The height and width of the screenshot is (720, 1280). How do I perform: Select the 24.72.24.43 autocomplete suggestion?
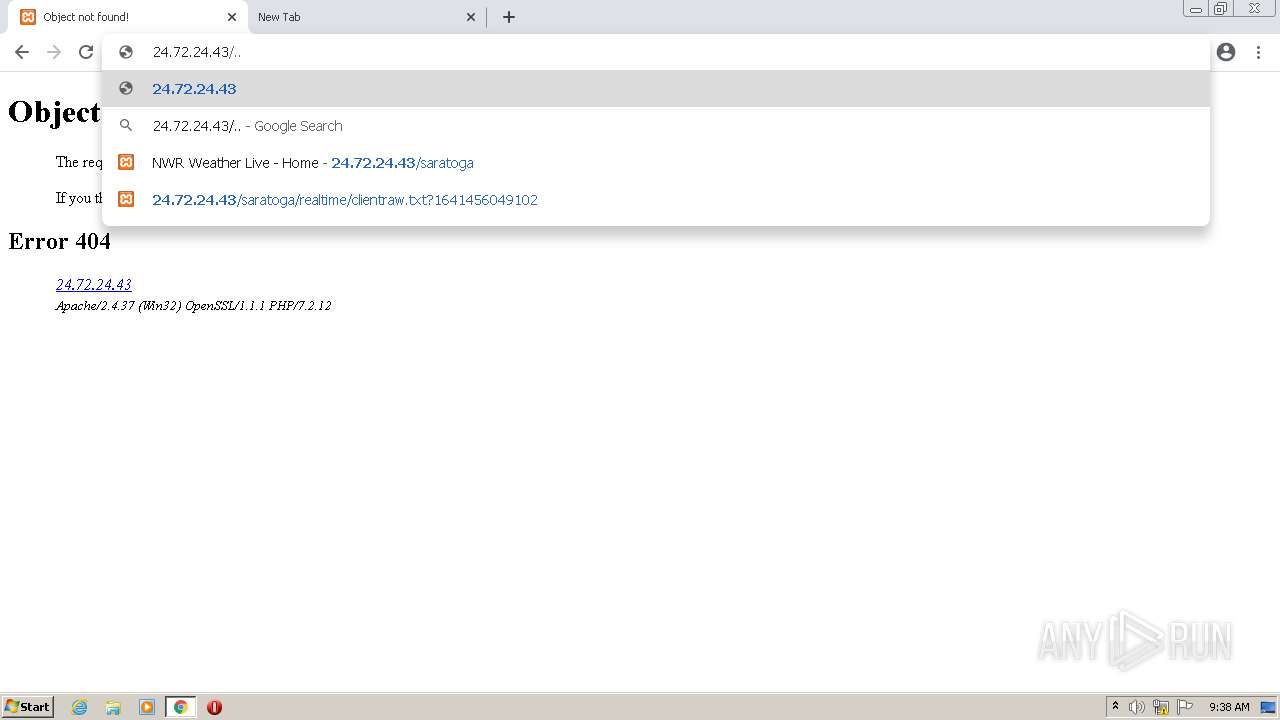click(x=656, y=89)
